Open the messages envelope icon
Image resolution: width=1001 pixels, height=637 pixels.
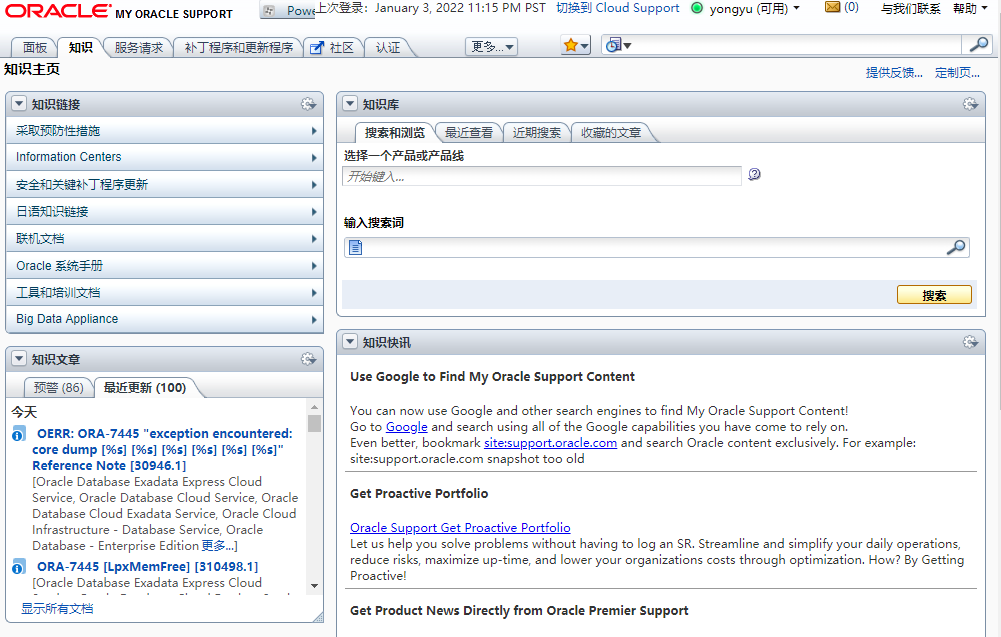click(832, 8)
